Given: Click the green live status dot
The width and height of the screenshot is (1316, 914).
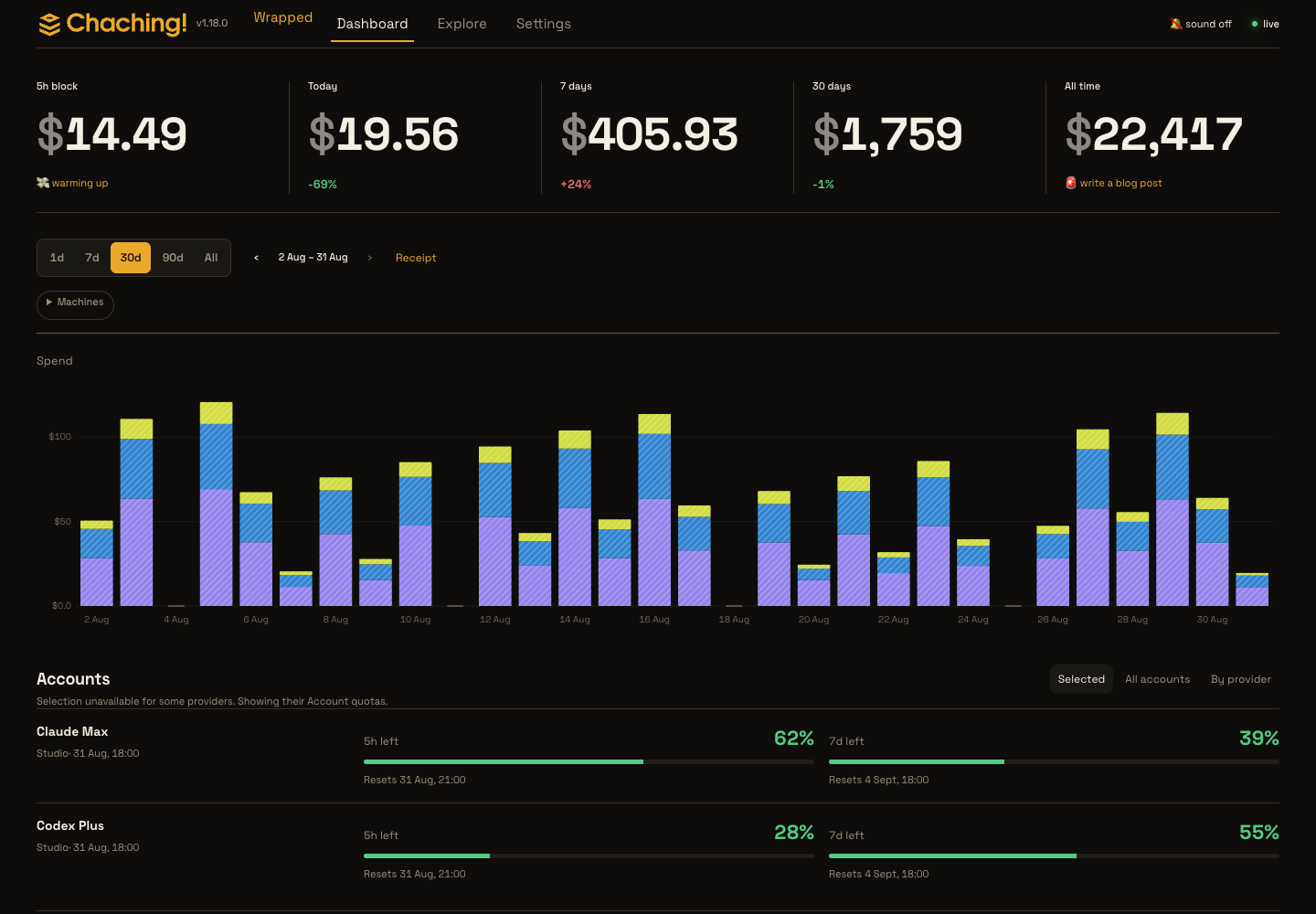Looking at the screenshot, I should pos(1255,24).
